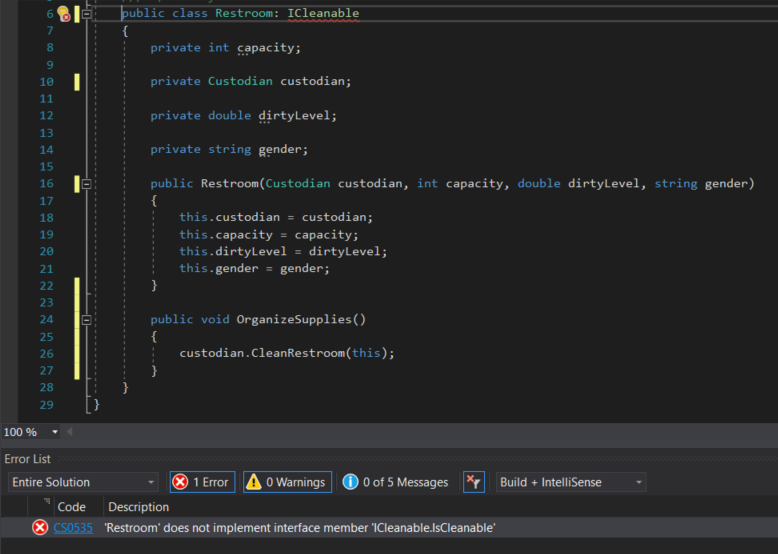Collapse the Restroom constructor outline region

[x=87, y=184]
